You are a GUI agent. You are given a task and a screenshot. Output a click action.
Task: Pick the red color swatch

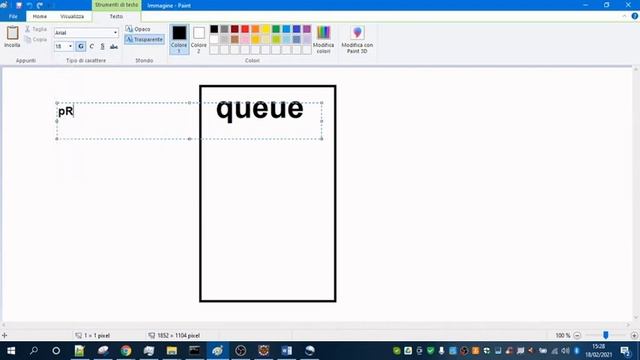pyautogui.click(x=245, y=29)
